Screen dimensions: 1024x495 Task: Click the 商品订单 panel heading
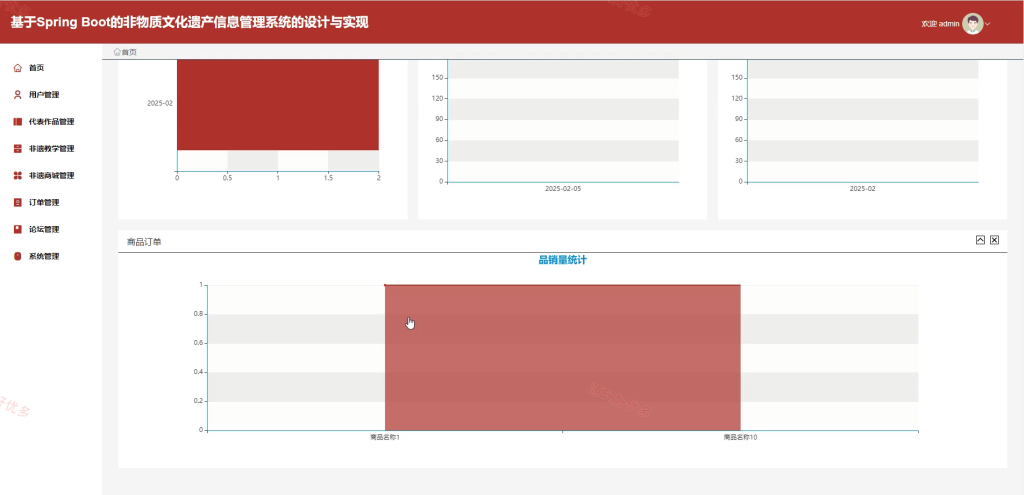(144, 242)
